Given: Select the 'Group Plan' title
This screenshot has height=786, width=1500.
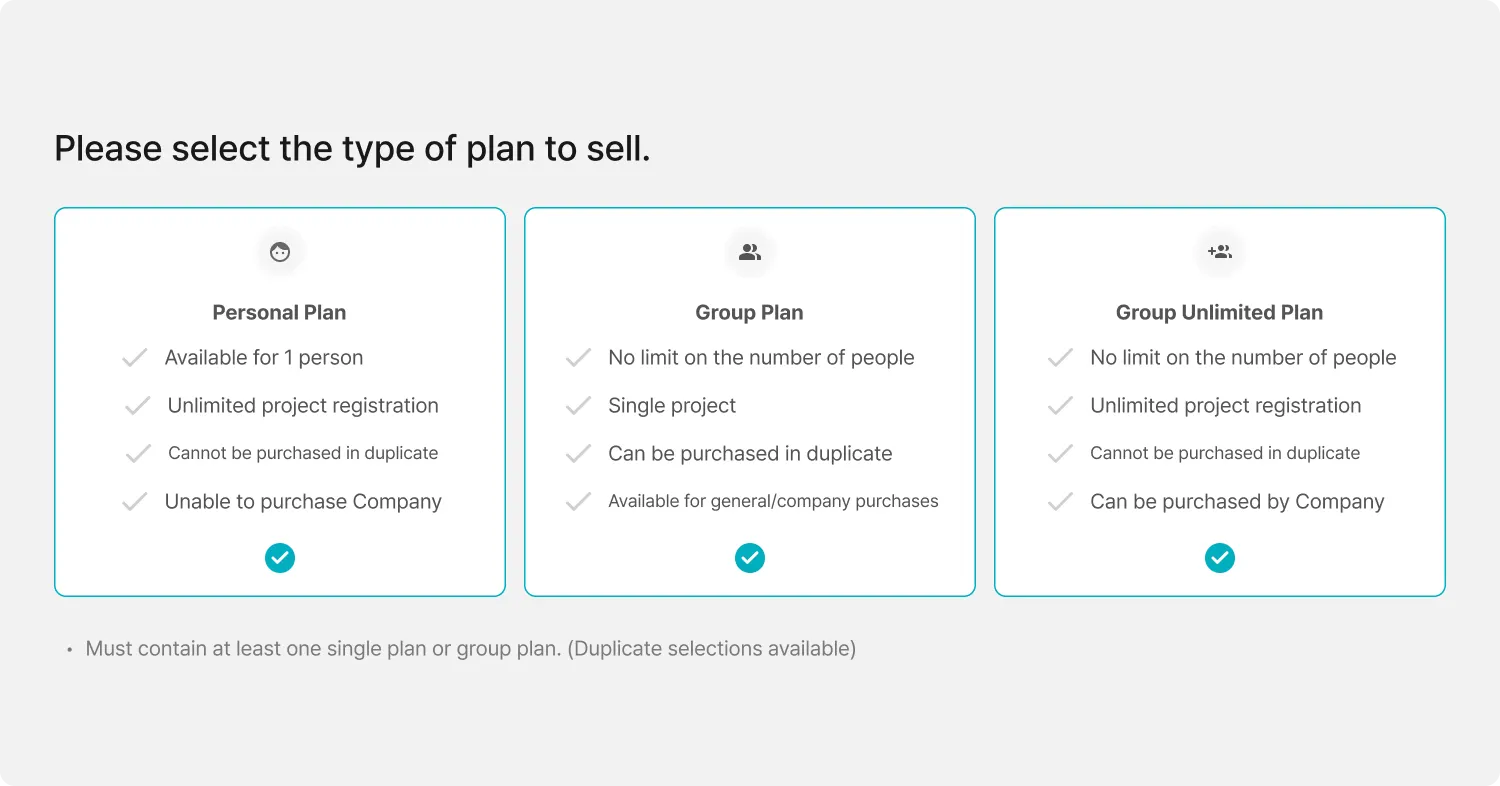Looking at the screenshot, I should pos(750,313).
